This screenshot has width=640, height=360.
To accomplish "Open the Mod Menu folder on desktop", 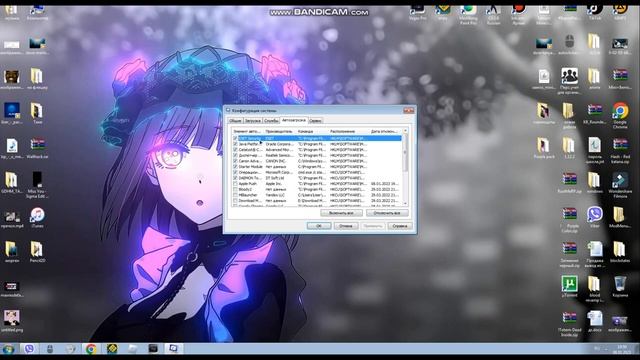I will tap(620, 217).
